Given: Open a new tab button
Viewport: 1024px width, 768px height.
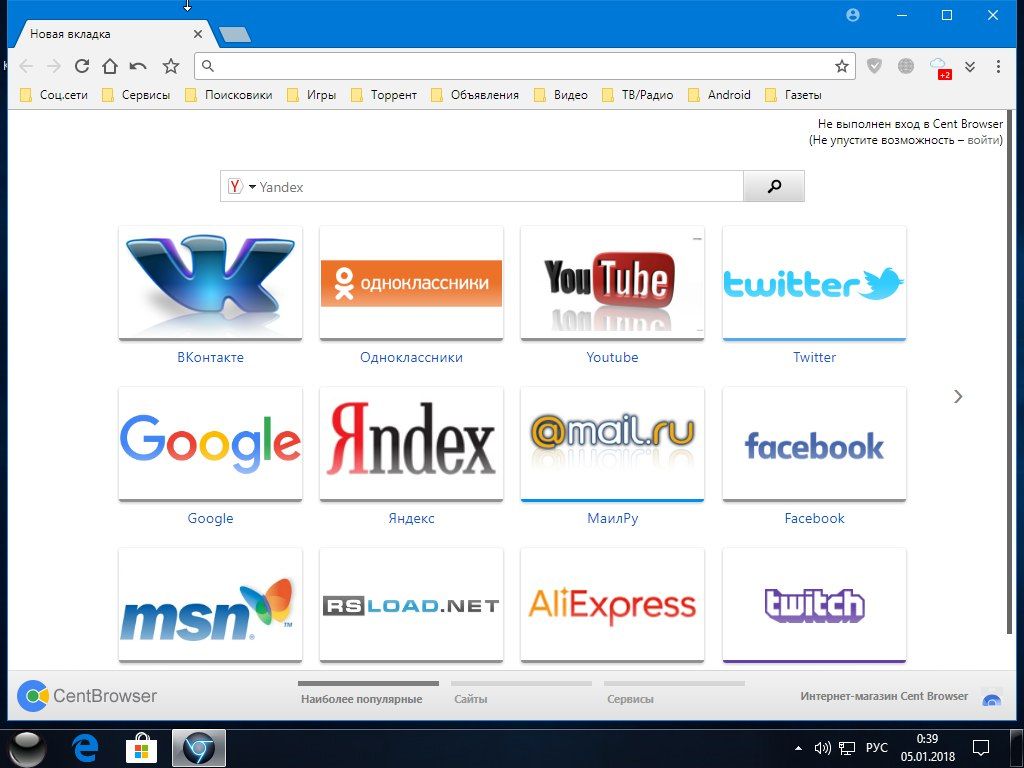Looking at the screenshot, I should tap(234, 35).
